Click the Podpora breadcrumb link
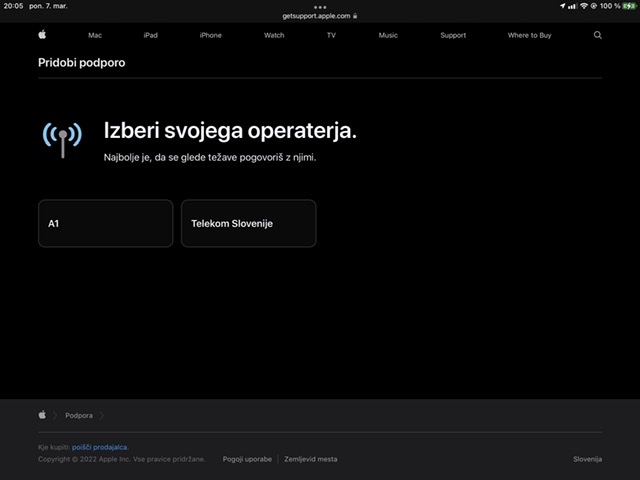 (x=79, y=416)
